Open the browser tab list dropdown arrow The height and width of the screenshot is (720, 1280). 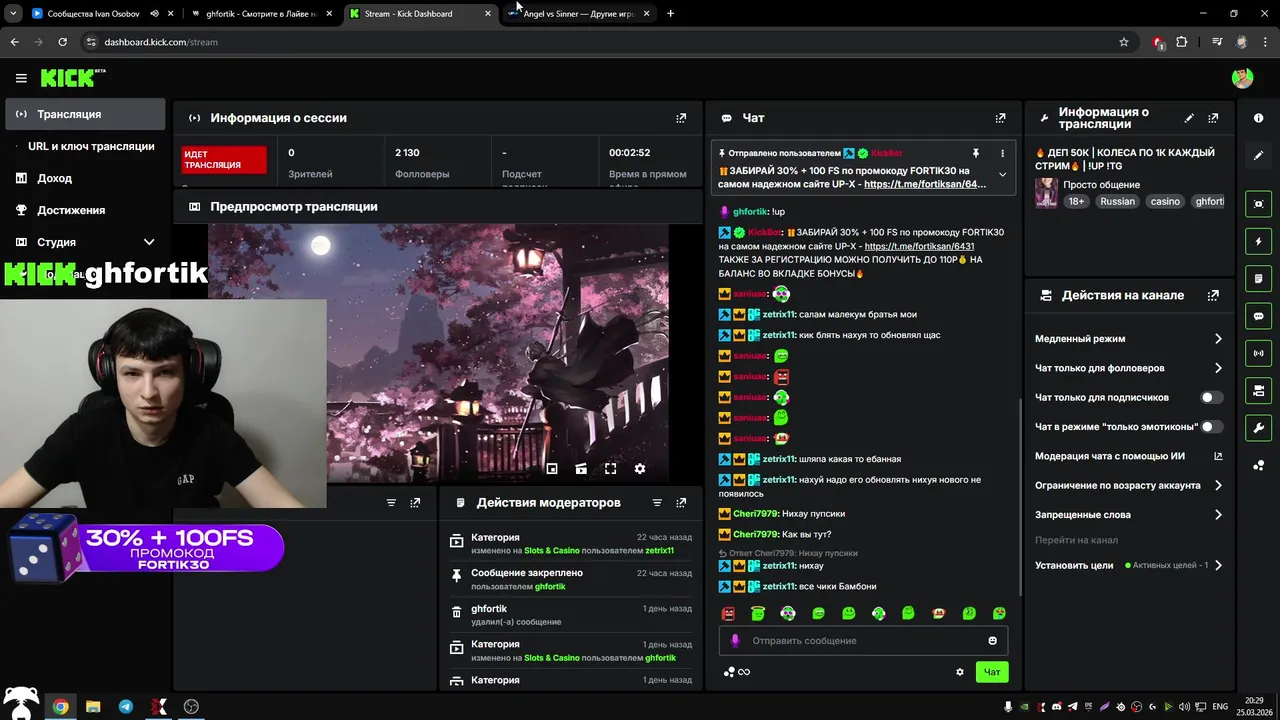tap(13, 14)
